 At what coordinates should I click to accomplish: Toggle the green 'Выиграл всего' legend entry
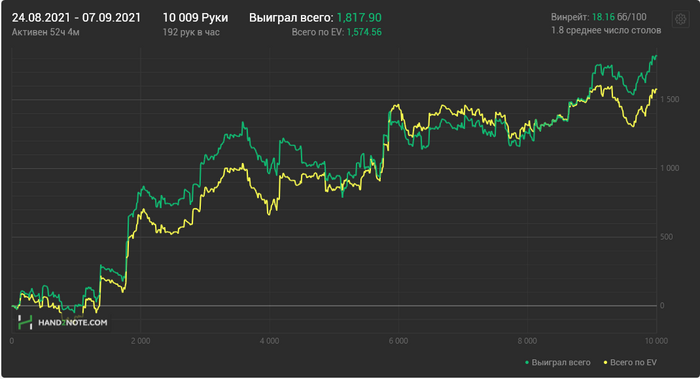558,362
